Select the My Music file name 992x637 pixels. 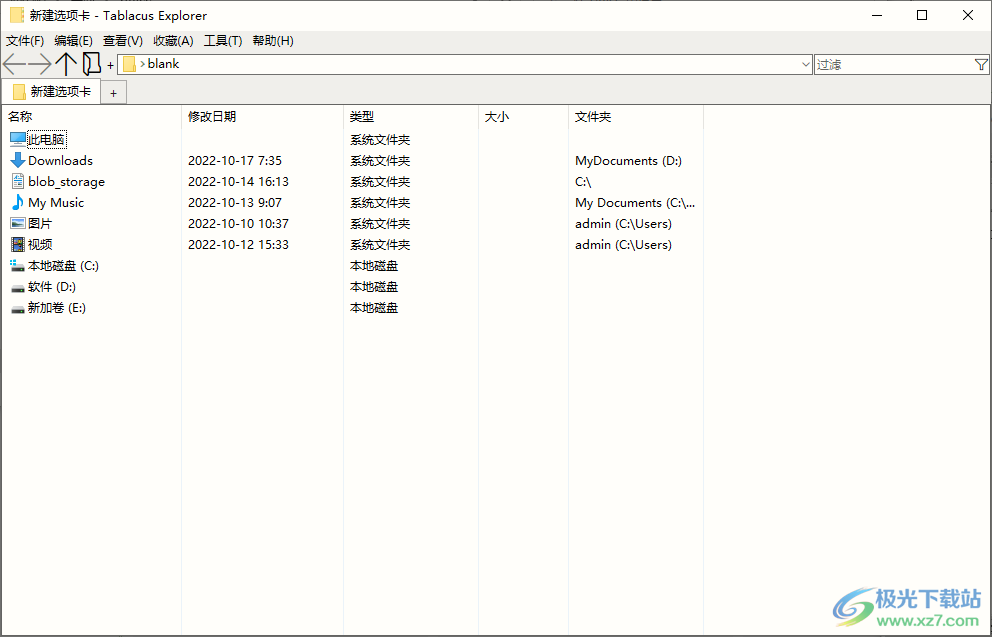click(x=56, y=202)
